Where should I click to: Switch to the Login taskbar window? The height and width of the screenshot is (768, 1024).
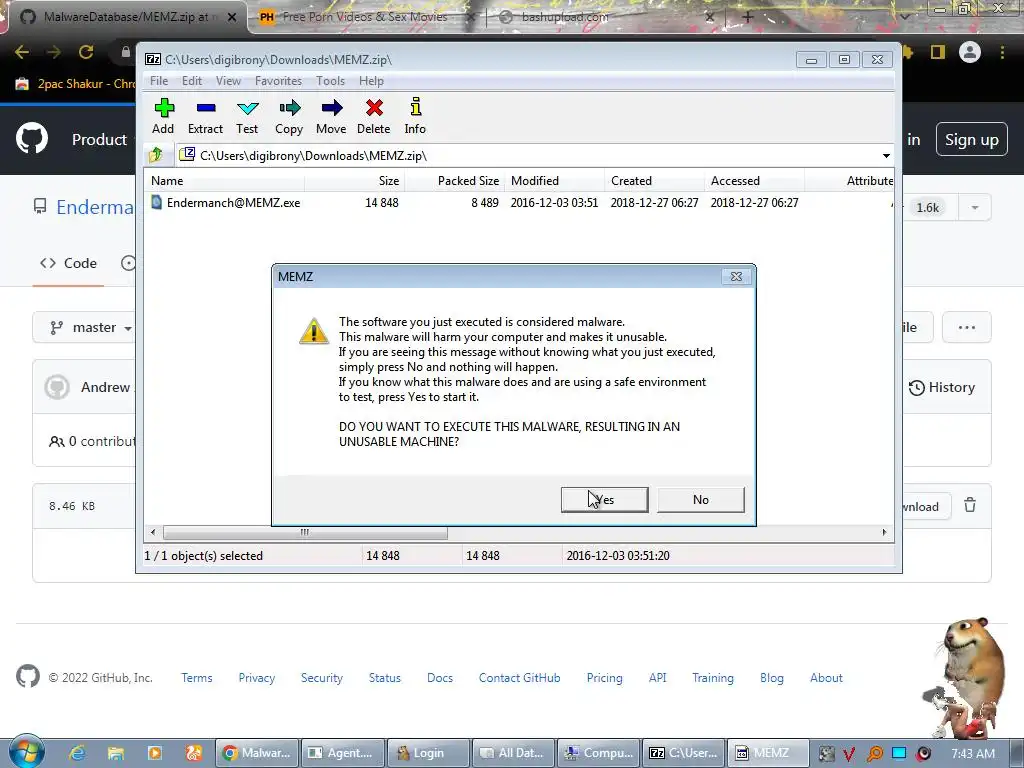pyautogui.click(x=428, y=753)
